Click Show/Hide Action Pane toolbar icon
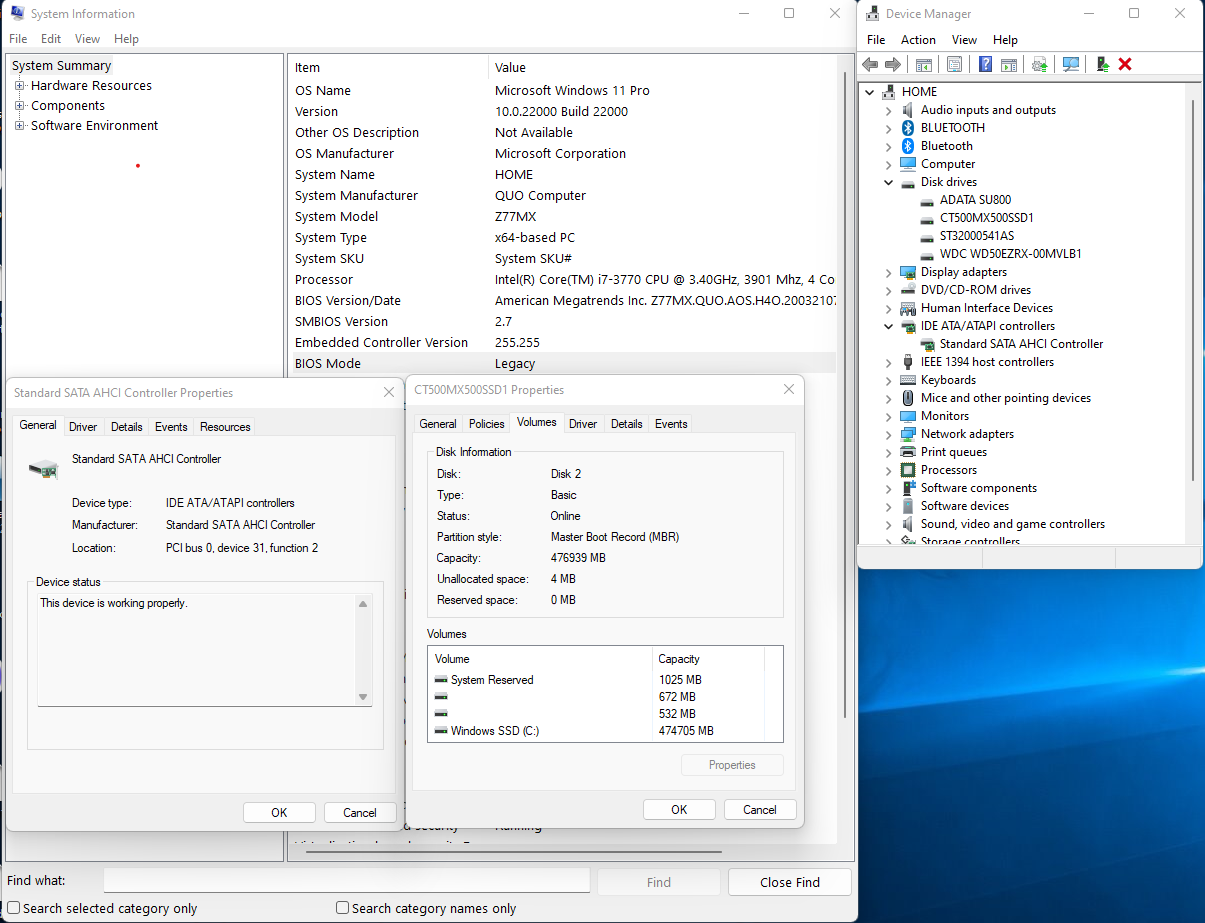 [1009, 64]
